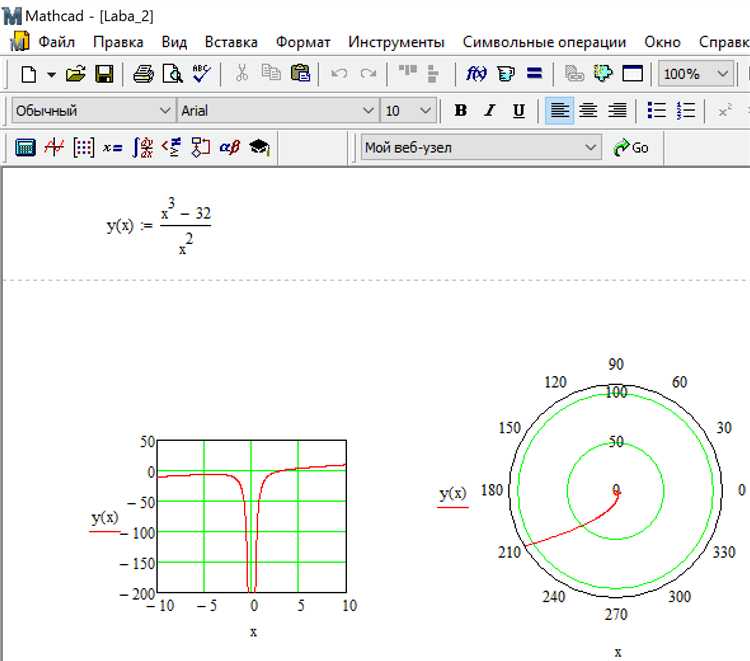This screenshot has width=750, height=661.
Task: Open Insert Function f(x) dialog
Action: 476,73
